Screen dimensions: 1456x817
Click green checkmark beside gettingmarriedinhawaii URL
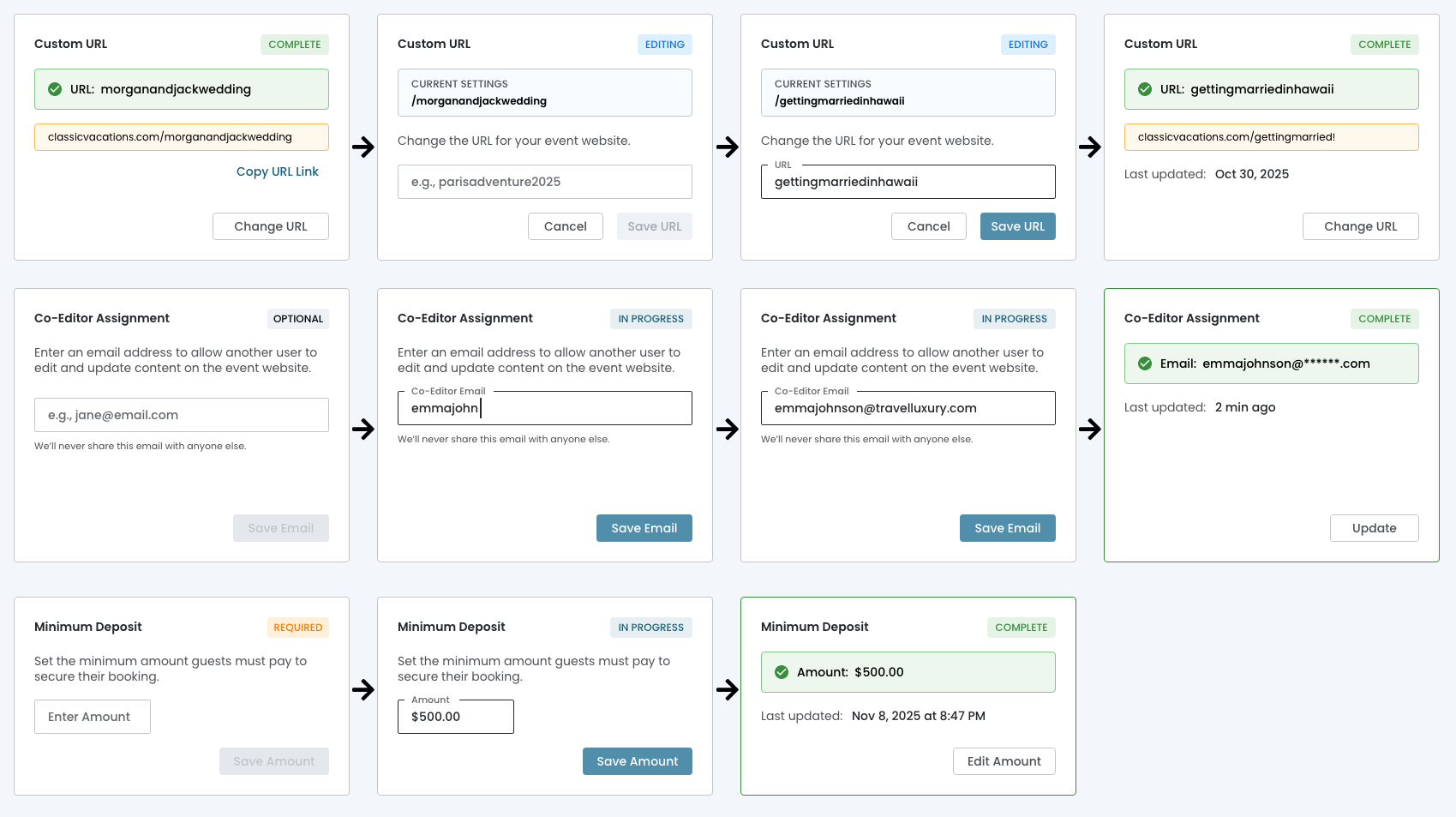click(1144, 89)
